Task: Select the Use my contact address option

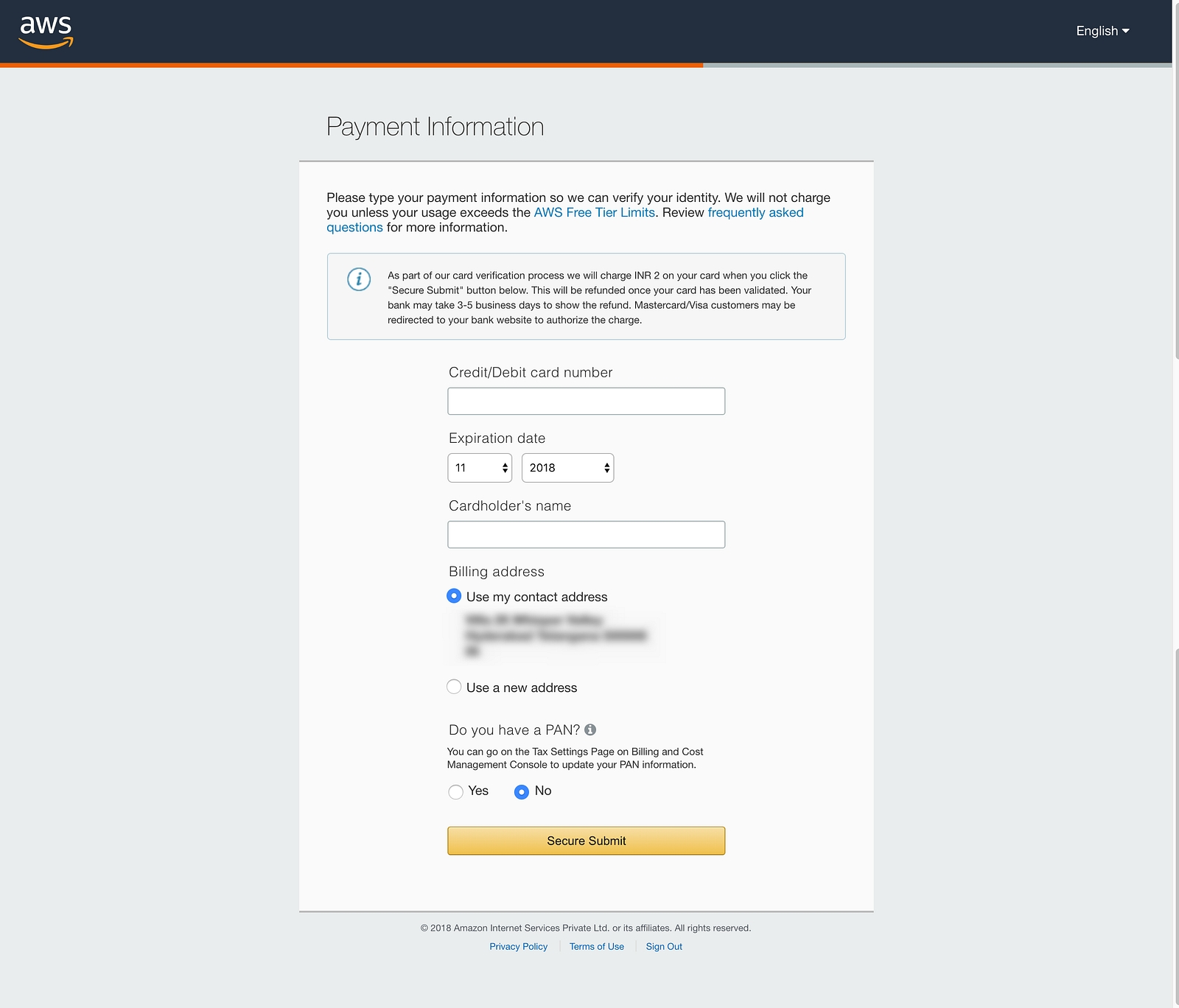Action: [x=454, y=596]
